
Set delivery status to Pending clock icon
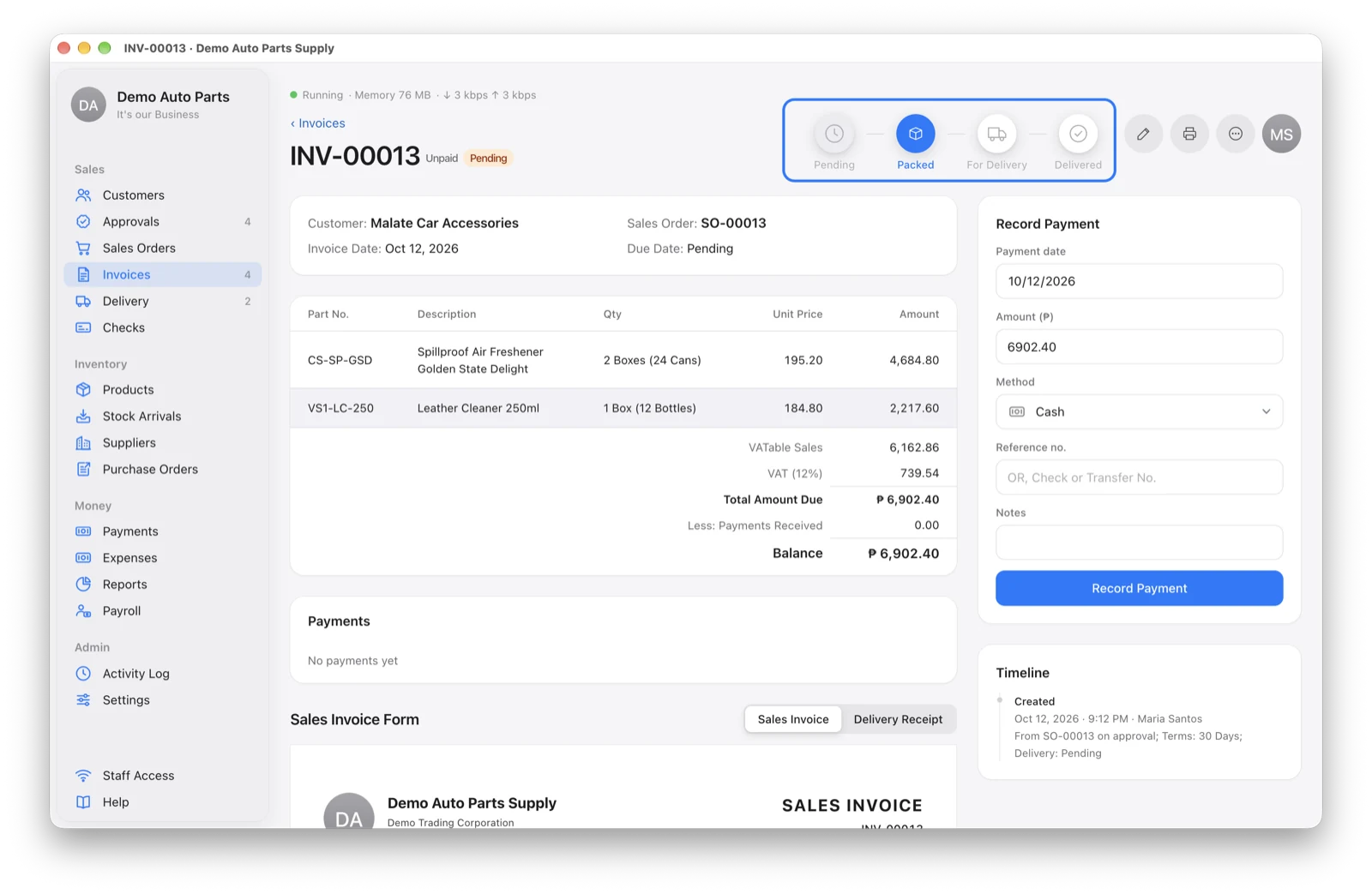[x=833, y=134]
